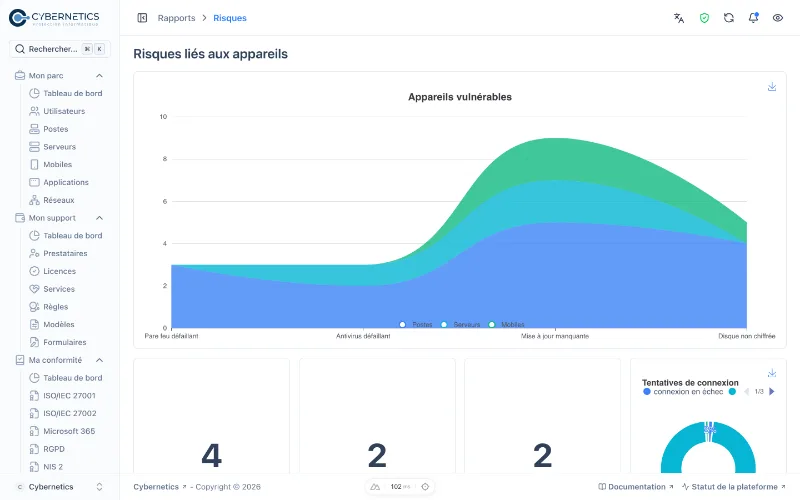Click the Licences checkmark icon

point(34,271)
